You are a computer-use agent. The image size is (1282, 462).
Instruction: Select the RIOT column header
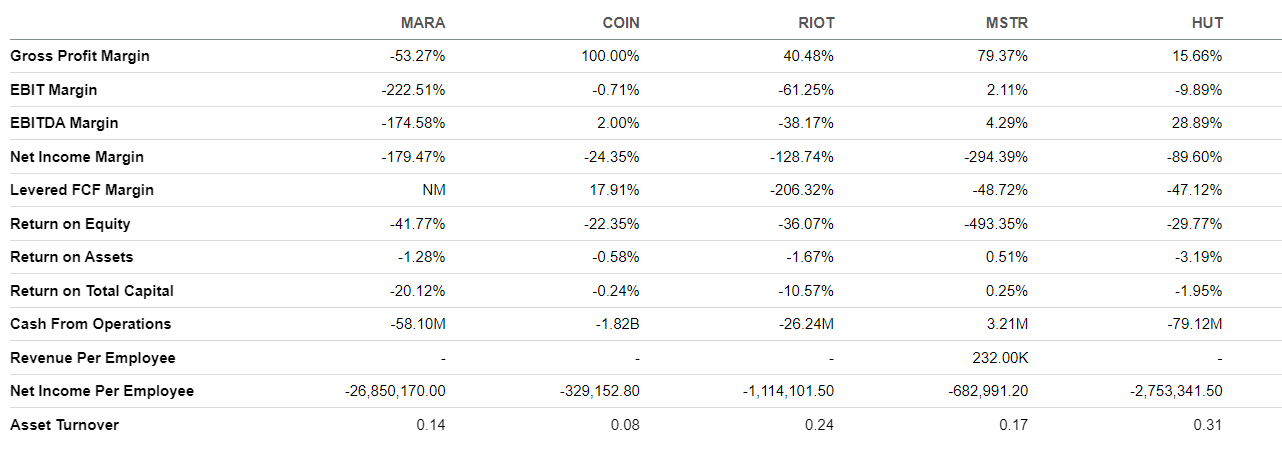(x=816, y=23)
